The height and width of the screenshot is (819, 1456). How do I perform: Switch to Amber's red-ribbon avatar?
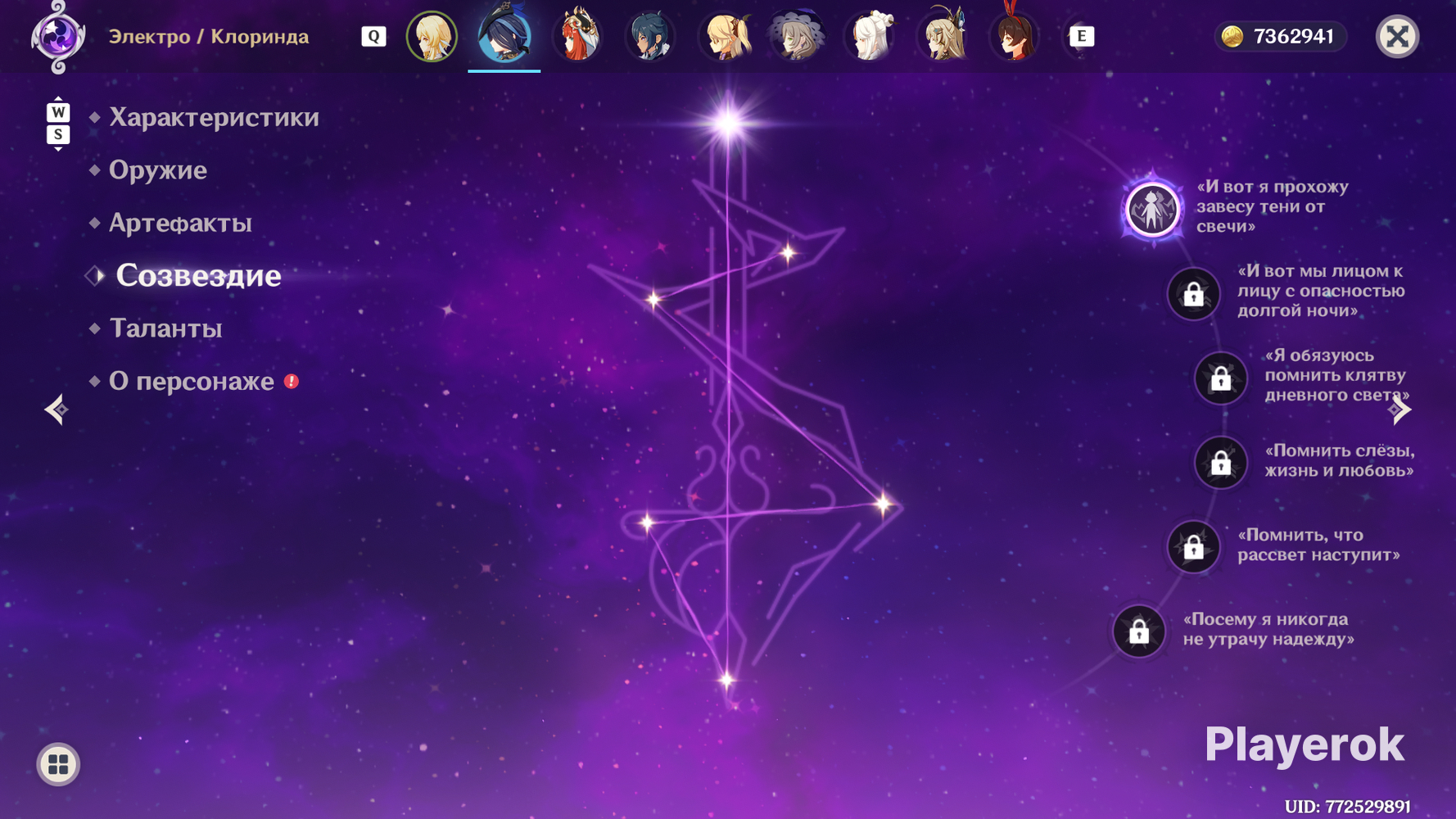tap(1016, 34)
